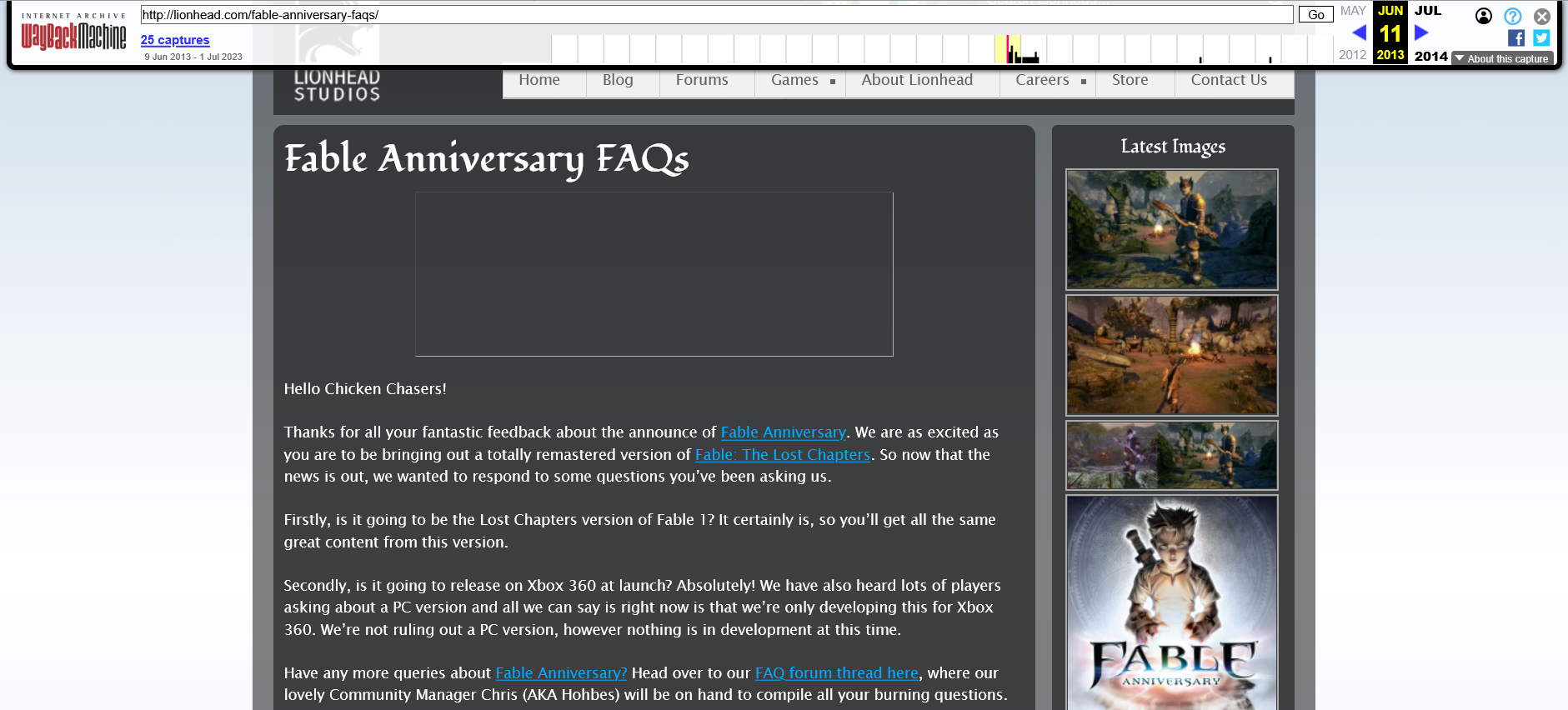1568x710 pixels.
Task: Open orange village fire screenshot thumbnail
Action: tap(1172, 355)
